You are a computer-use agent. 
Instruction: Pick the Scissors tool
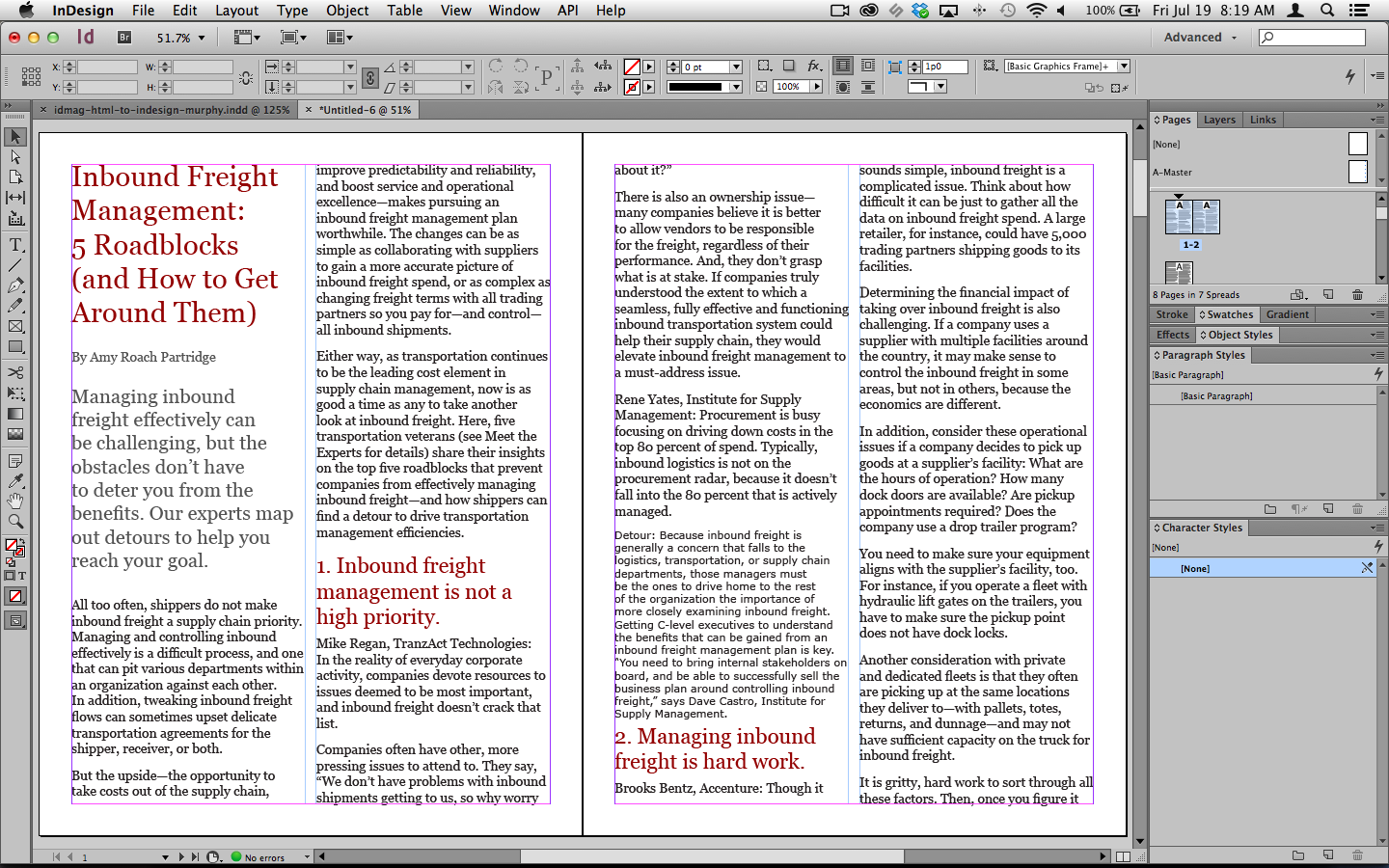click(x=15, y=372)
